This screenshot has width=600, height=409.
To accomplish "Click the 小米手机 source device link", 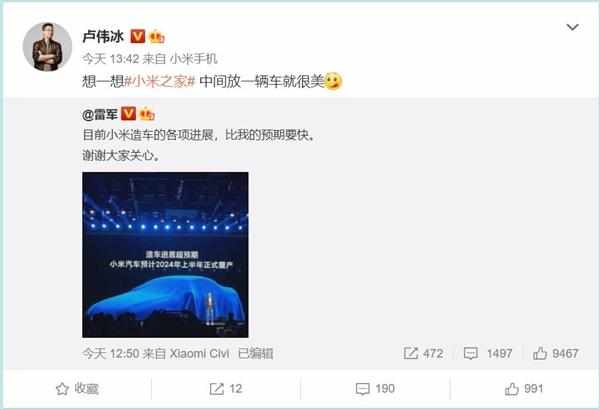I will (193, 59).
